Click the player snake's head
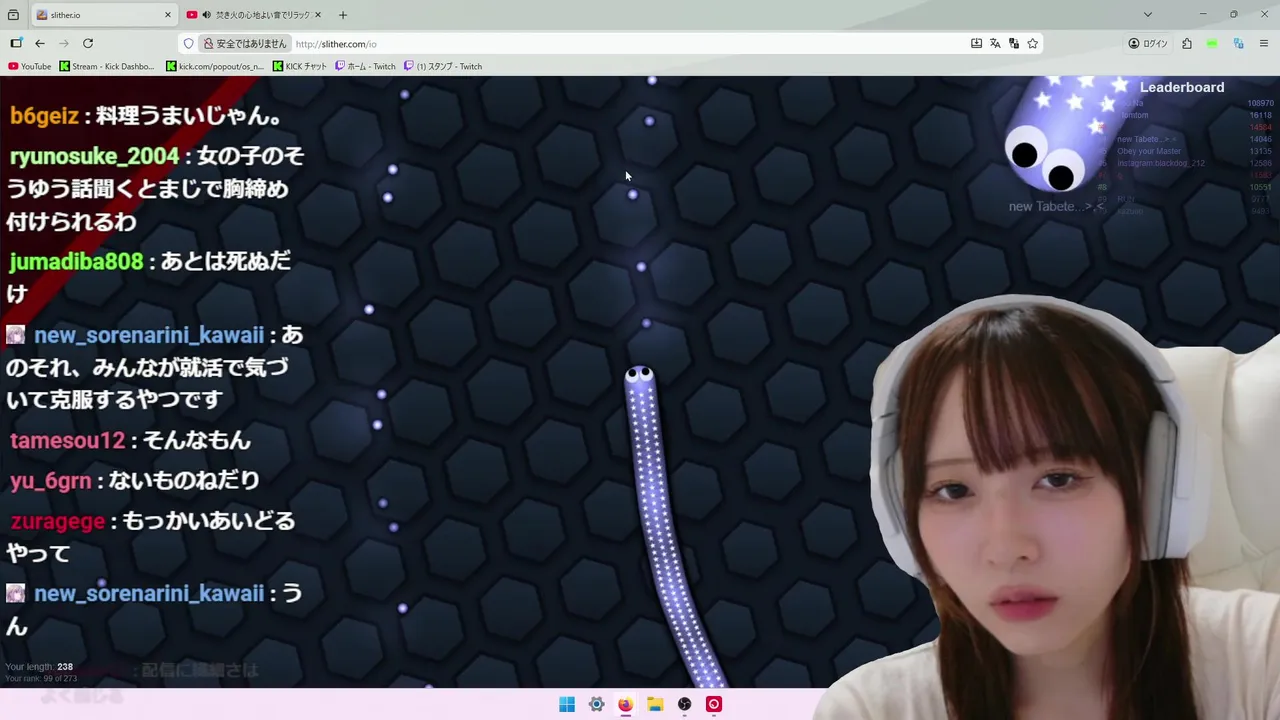1280x720 pixels. (x=639, y=376)
